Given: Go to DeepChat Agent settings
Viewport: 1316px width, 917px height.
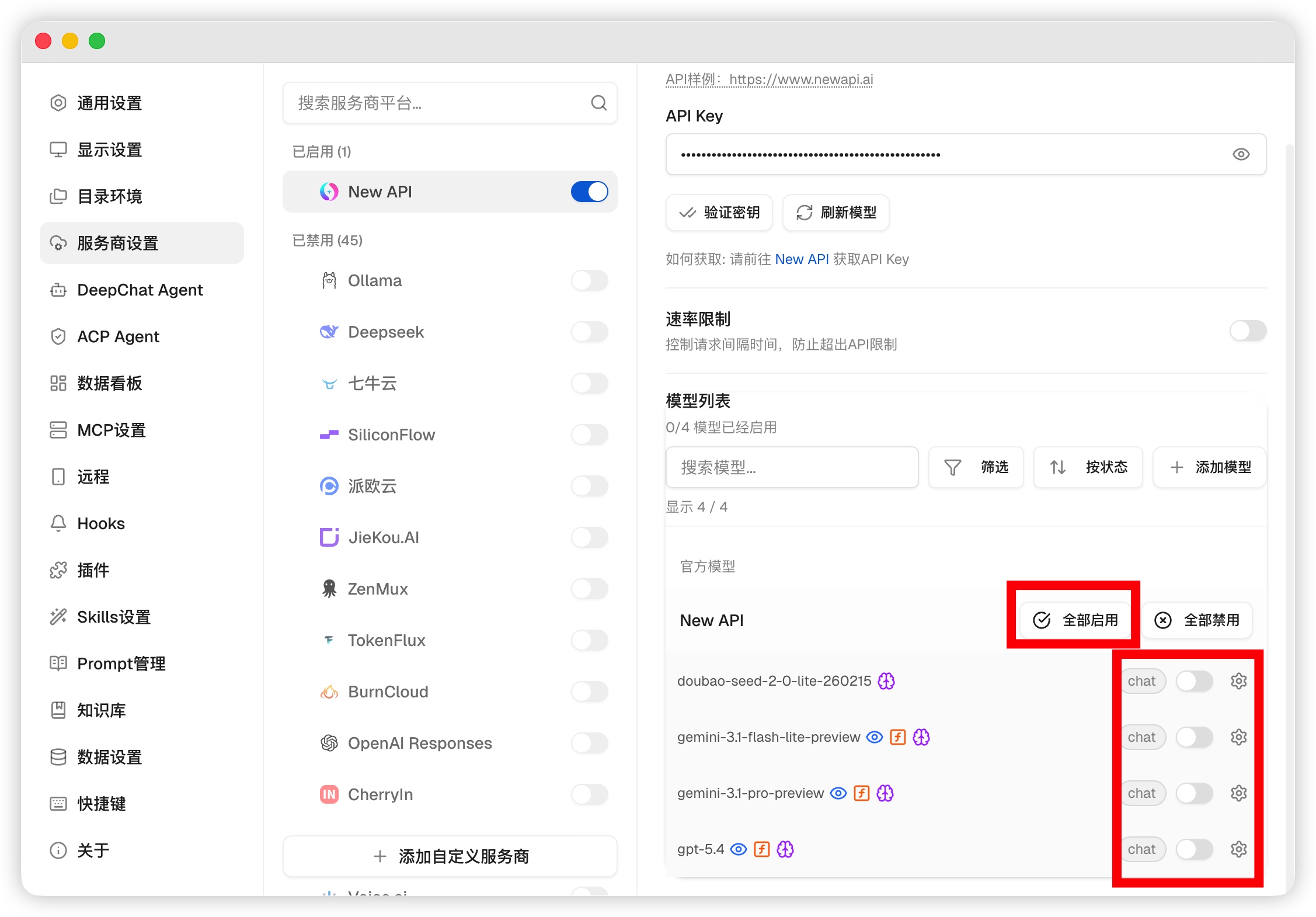Looking at the screenshot, I should (142, 290).
